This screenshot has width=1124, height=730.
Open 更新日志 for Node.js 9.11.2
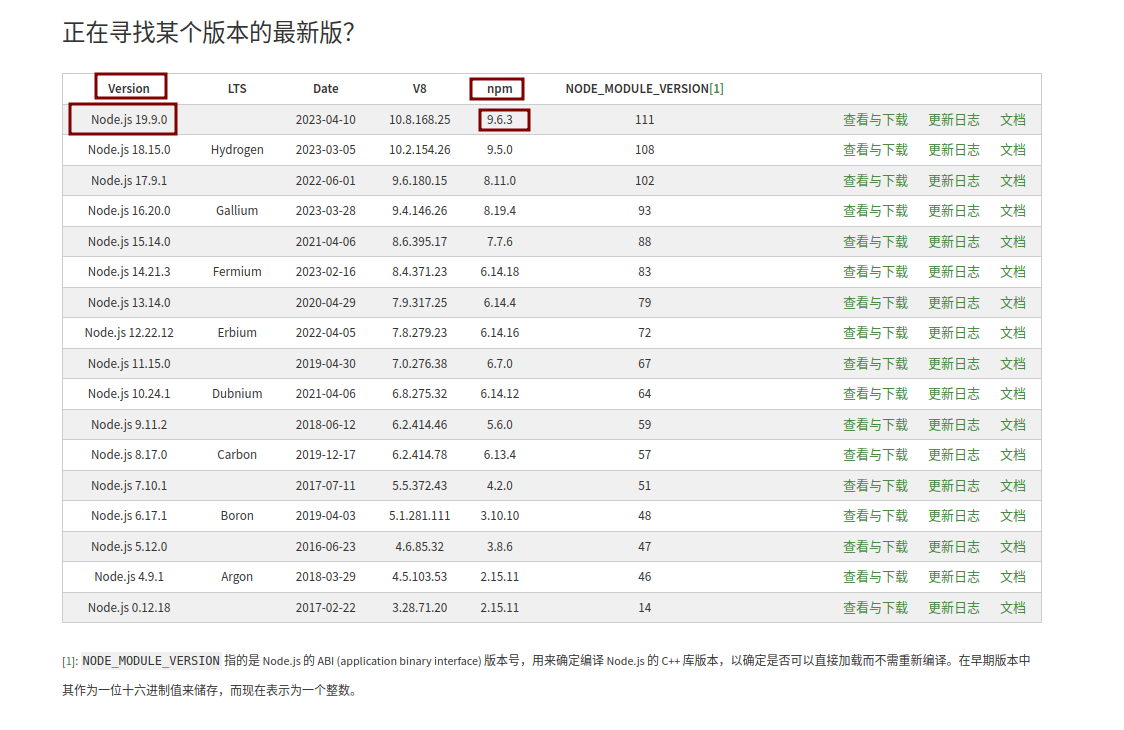tap(953, 425)
